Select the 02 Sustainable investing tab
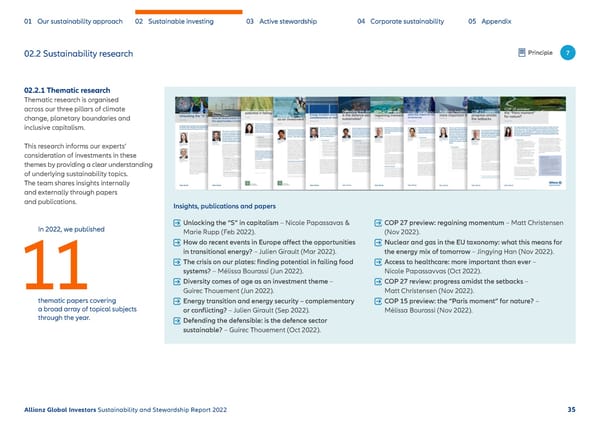The height and width of the screenshot is (424, 600). pyautogui.click(x=174, y=21)
